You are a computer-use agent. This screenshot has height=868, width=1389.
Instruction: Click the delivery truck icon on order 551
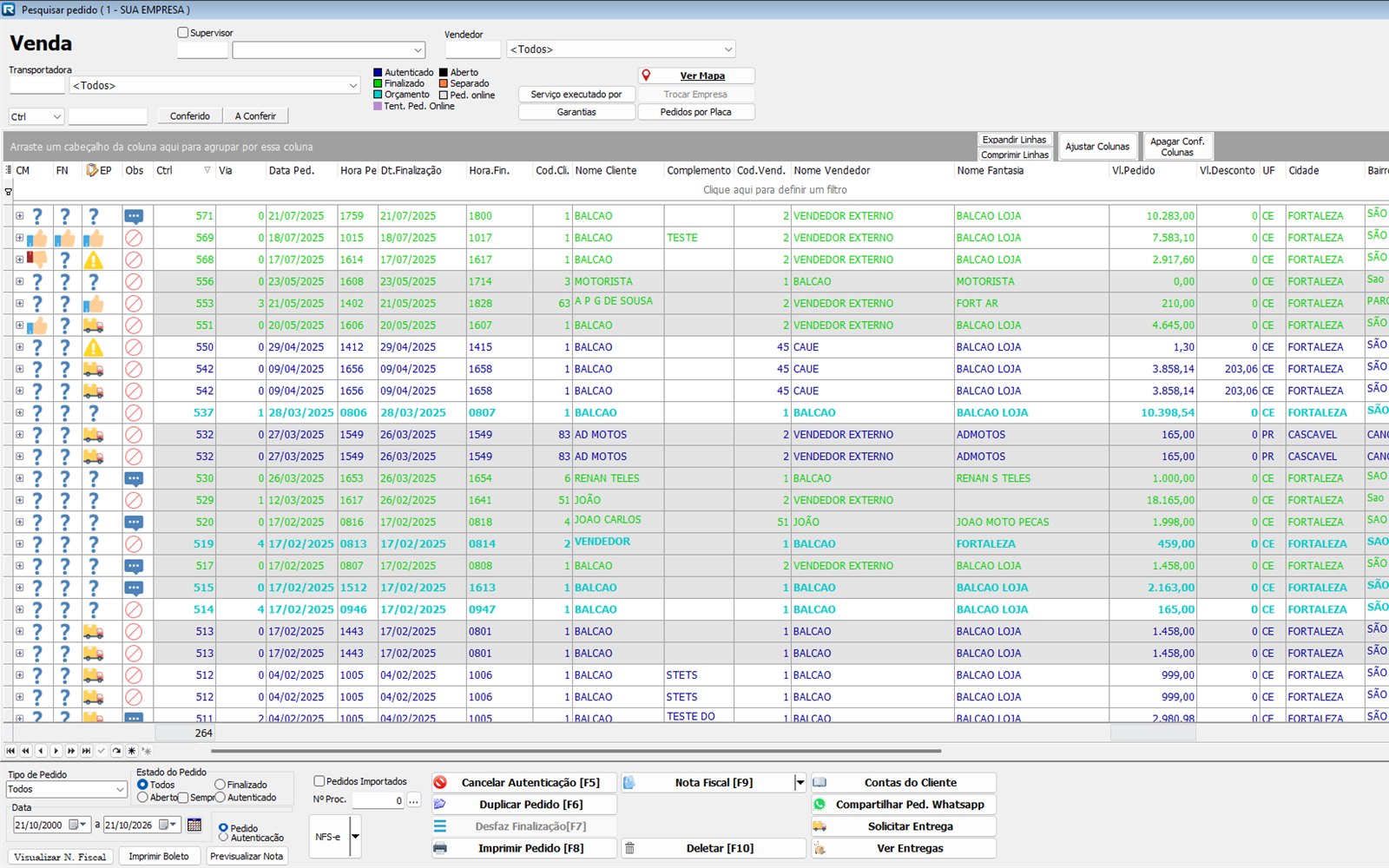[x=93, y=325]
